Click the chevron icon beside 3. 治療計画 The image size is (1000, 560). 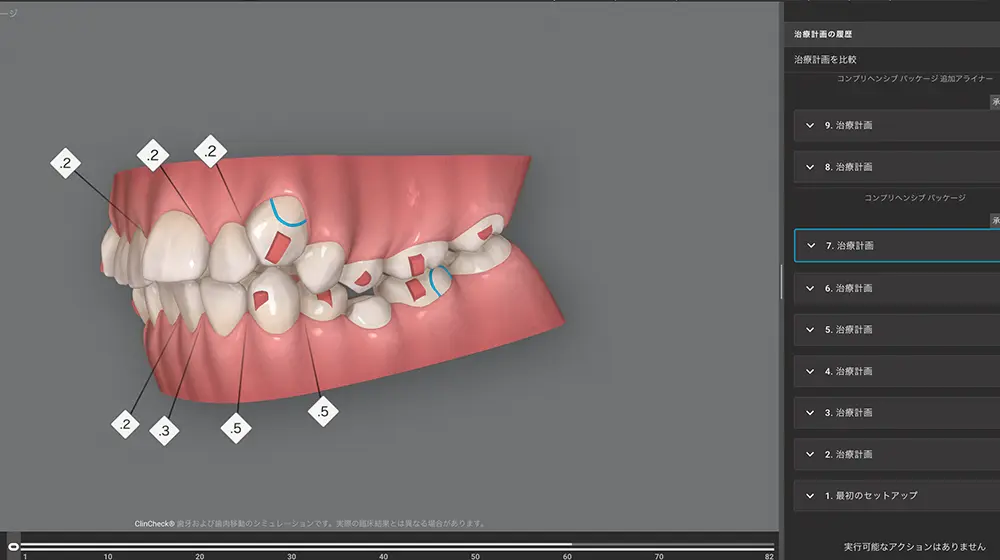click(810, 412)
